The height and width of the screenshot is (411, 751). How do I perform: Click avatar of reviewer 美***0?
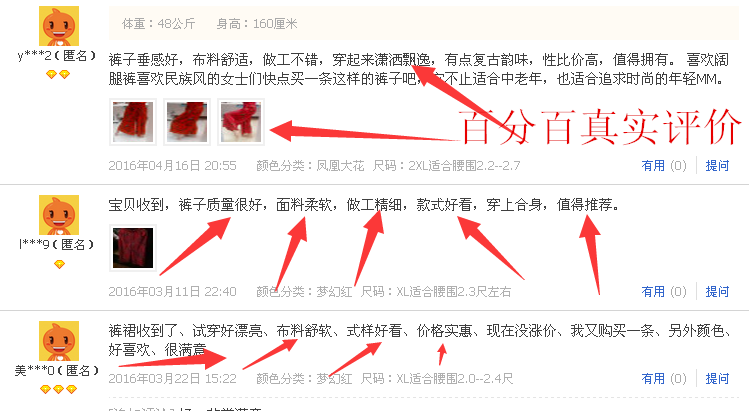(58, 341)
